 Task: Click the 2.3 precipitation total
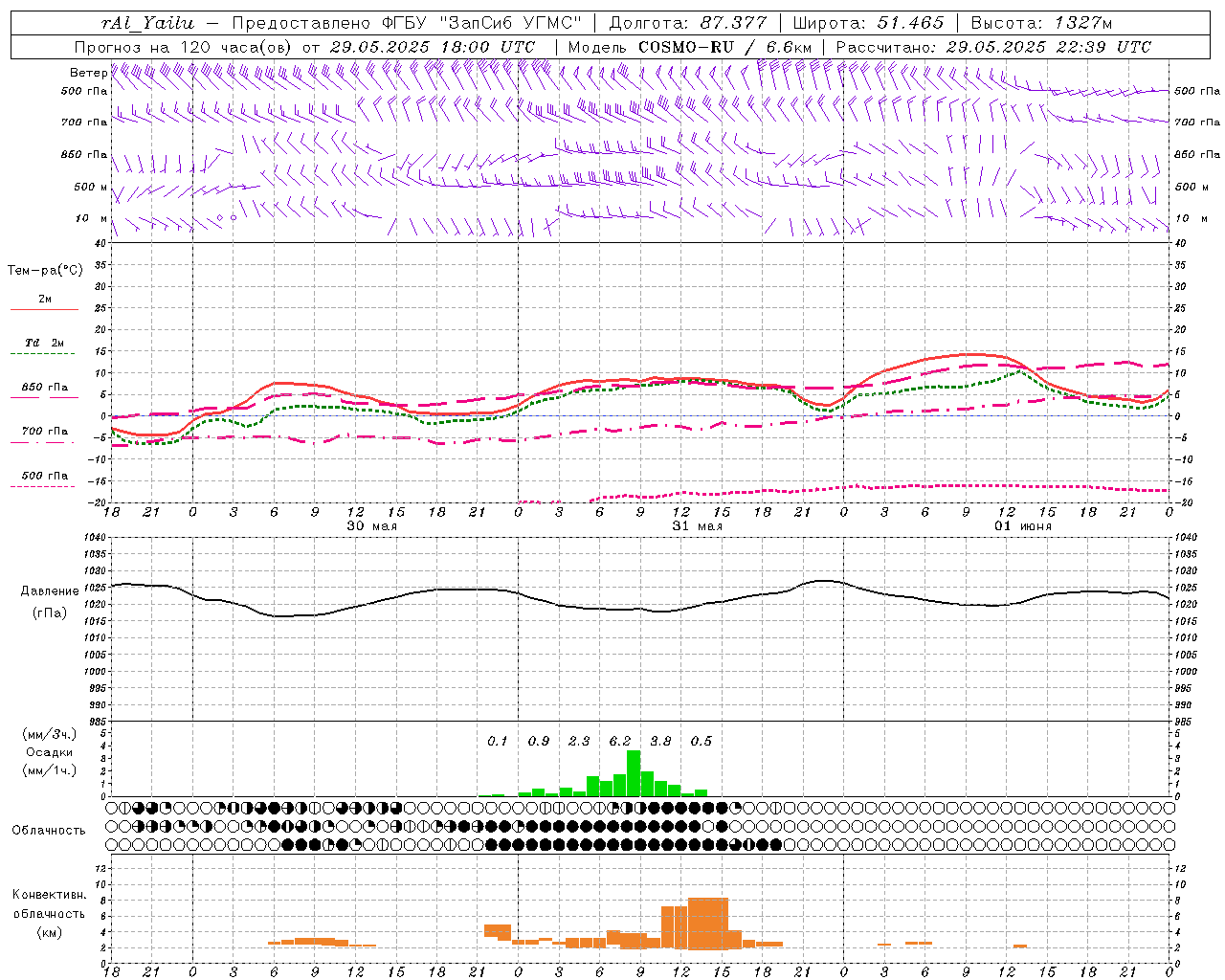point(579,741)
